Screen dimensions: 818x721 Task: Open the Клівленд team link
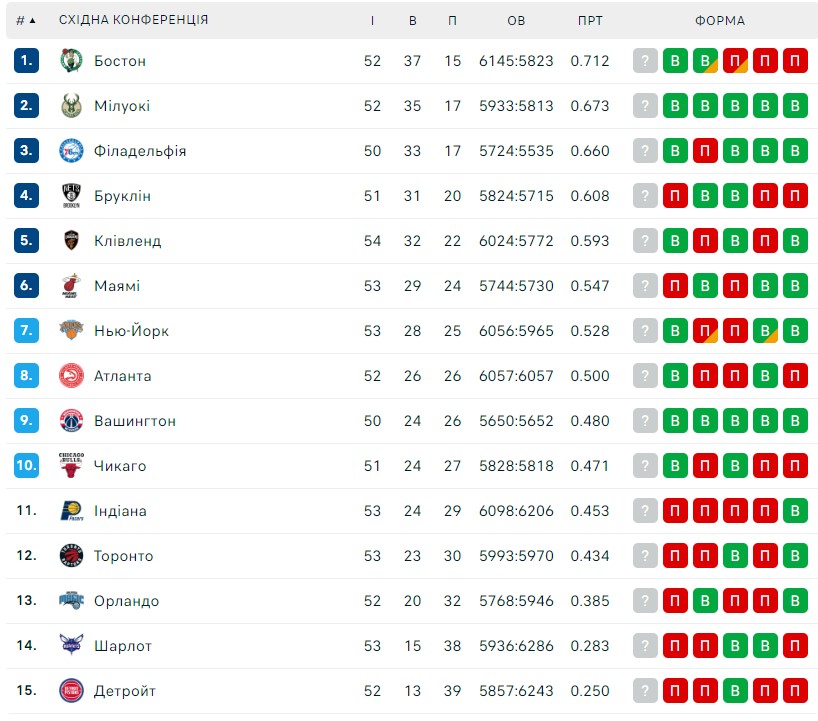127,241
